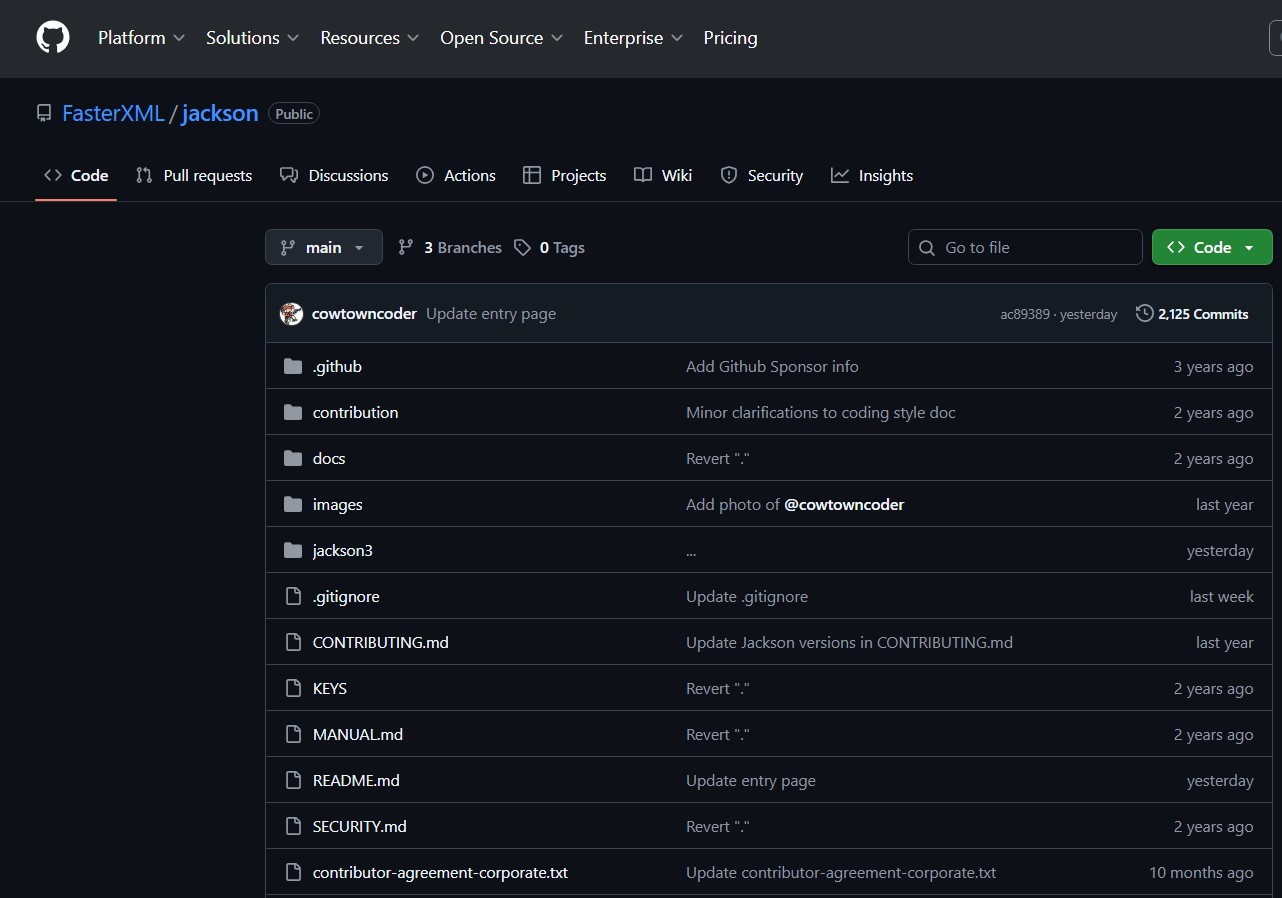Open the ac89389 commit hash link
Viewport: 1282px width, 898px height.
coord(1024,315)
